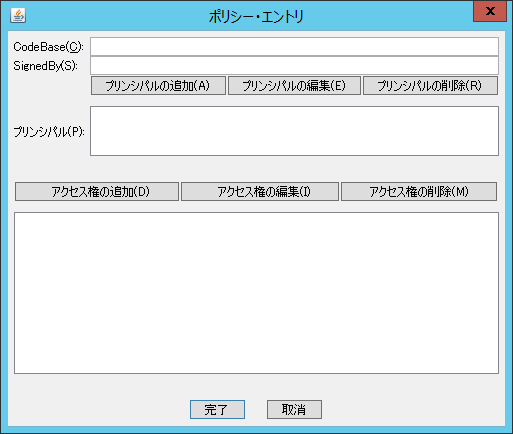This screenshot has height=434, width=513.
Task: Cancel with the 取消 button
Action: click(x=294, y=409)
